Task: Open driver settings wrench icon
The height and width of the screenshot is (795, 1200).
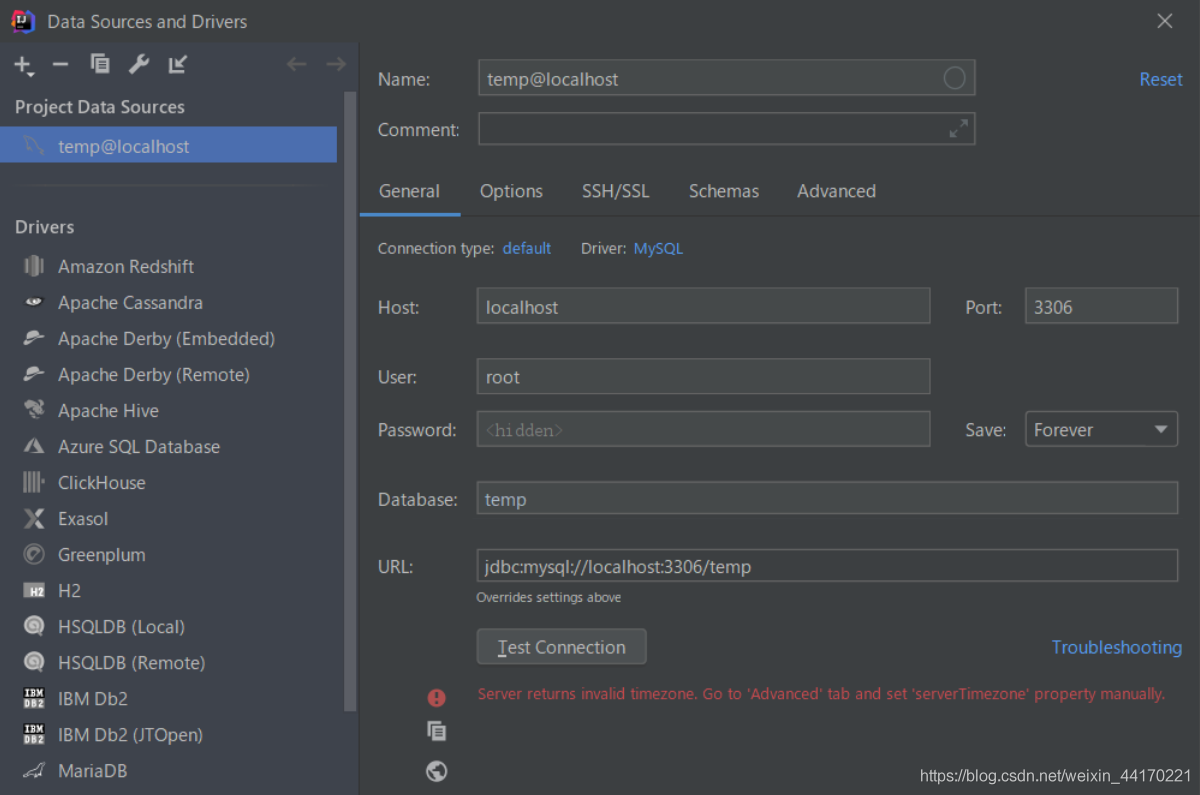Action: tap(139, 64)
